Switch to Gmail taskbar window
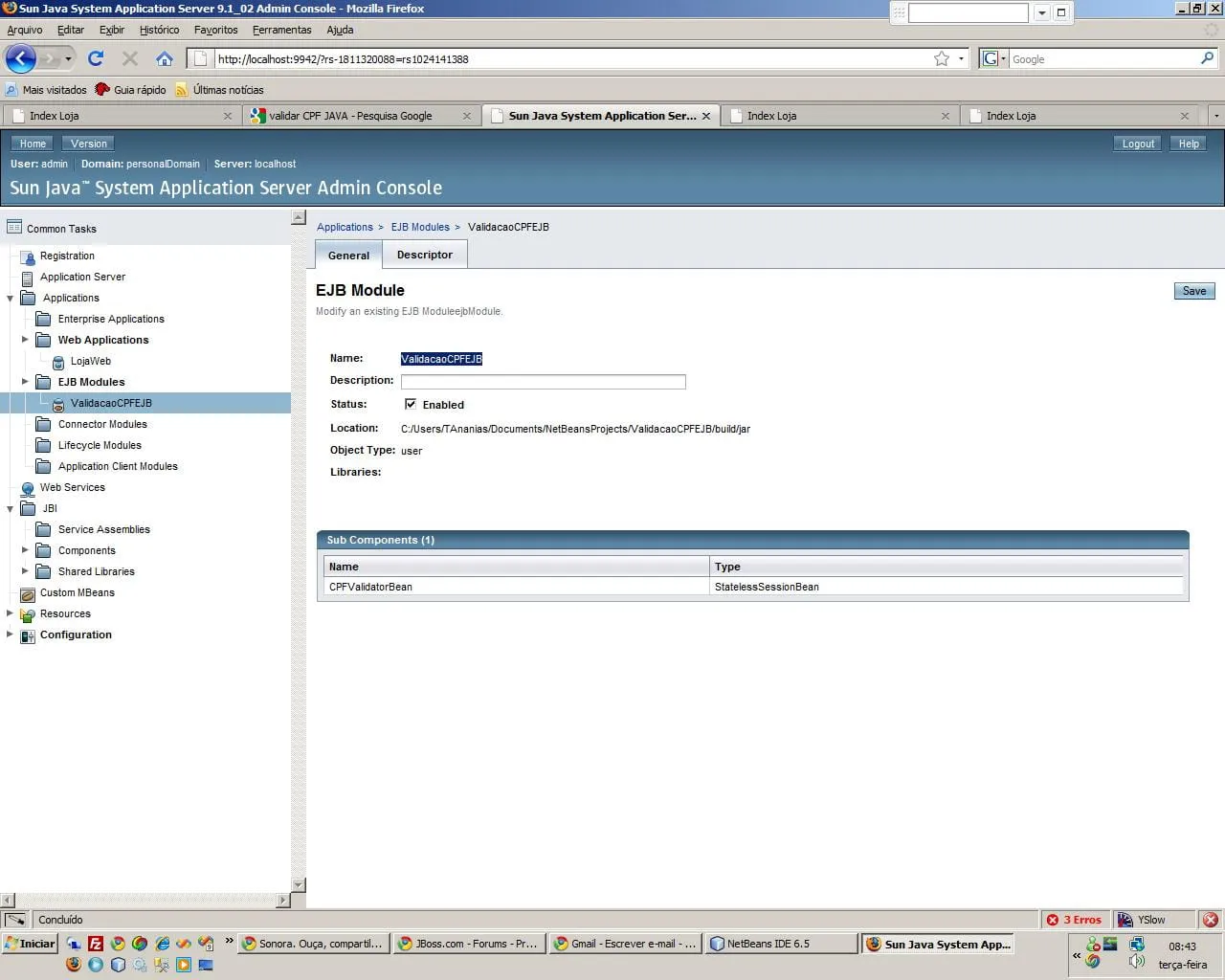 [x=626, y=944]
